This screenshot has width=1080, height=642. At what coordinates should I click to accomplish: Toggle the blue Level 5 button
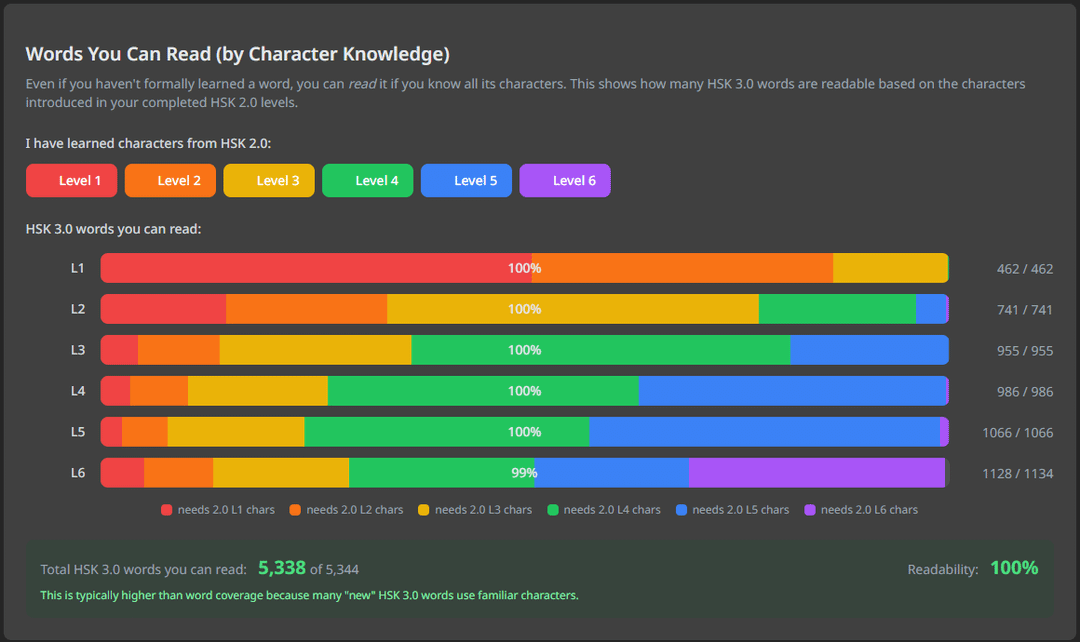click(x=466, y=181)
